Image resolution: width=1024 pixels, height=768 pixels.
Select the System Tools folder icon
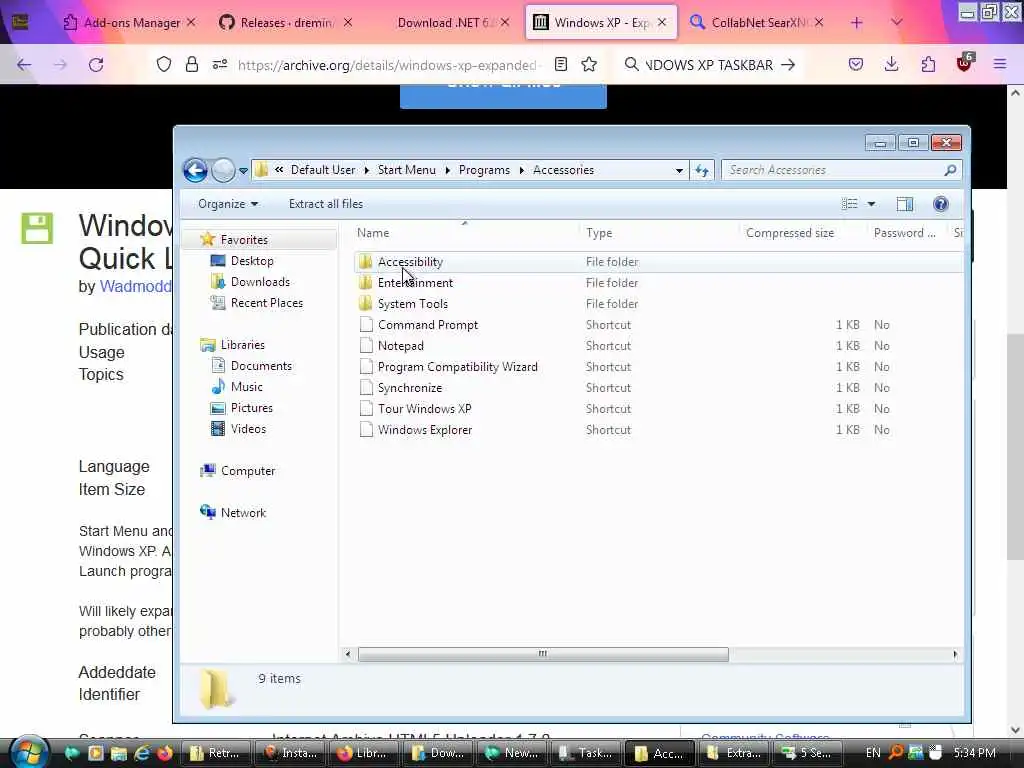pos(366,304)
